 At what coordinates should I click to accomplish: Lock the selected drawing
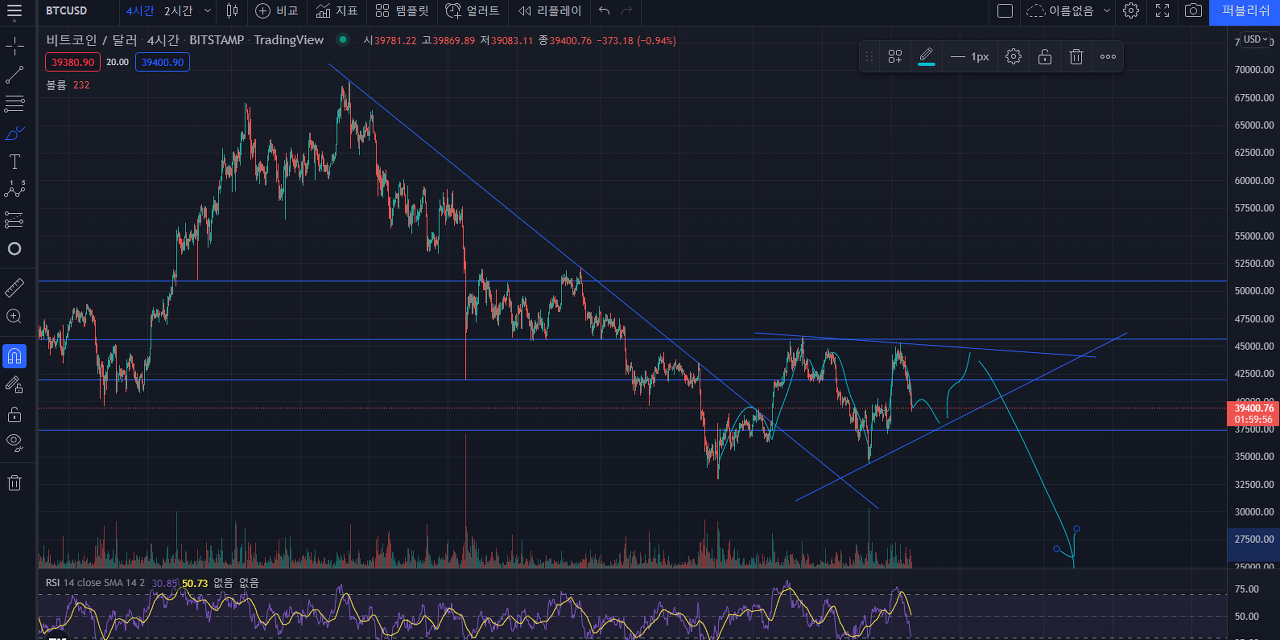tap(1044, 57)
